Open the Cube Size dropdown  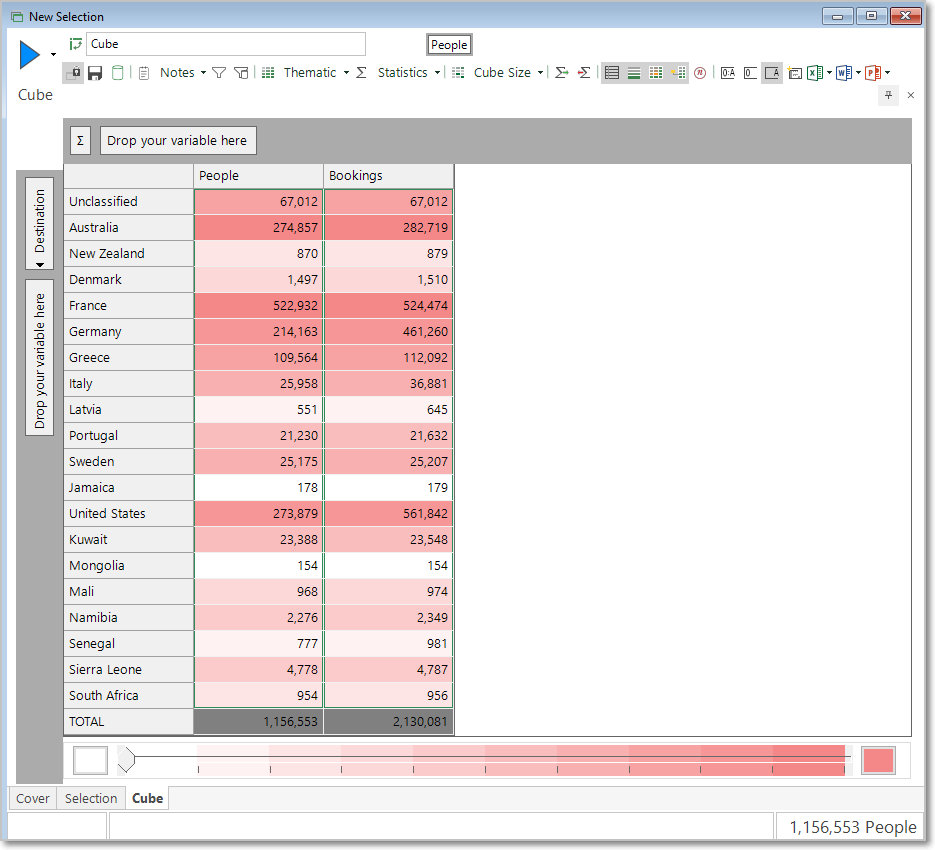tap(508, 73)
